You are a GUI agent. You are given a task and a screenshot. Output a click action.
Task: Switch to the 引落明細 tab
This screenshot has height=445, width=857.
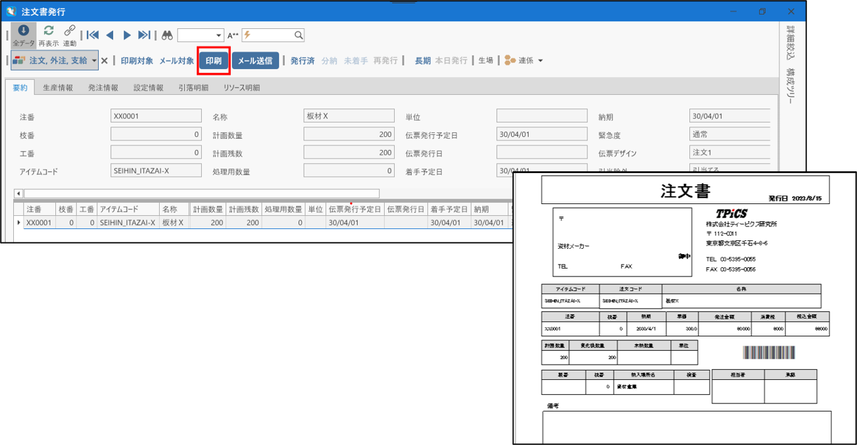coord(193,87)
